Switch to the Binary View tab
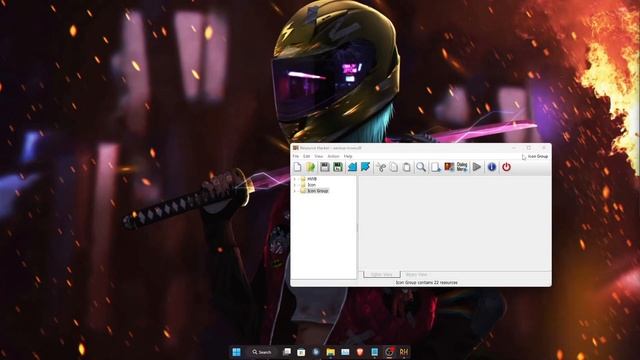 (416, 275)
